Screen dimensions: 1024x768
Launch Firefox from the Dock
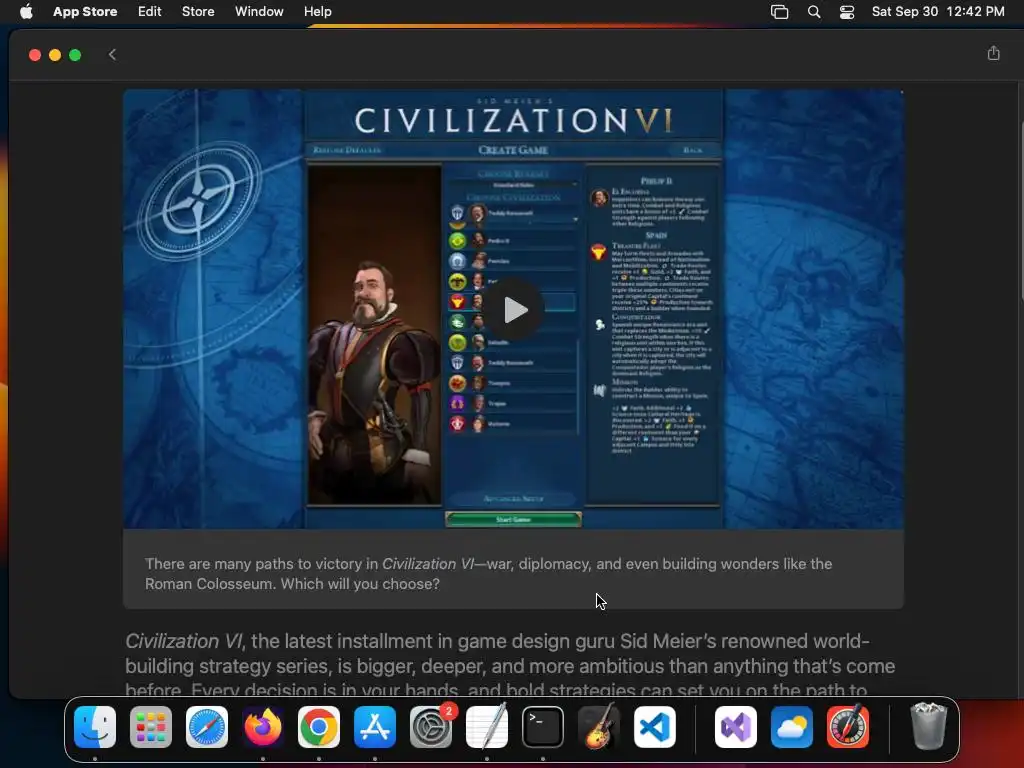coord(263,726)
